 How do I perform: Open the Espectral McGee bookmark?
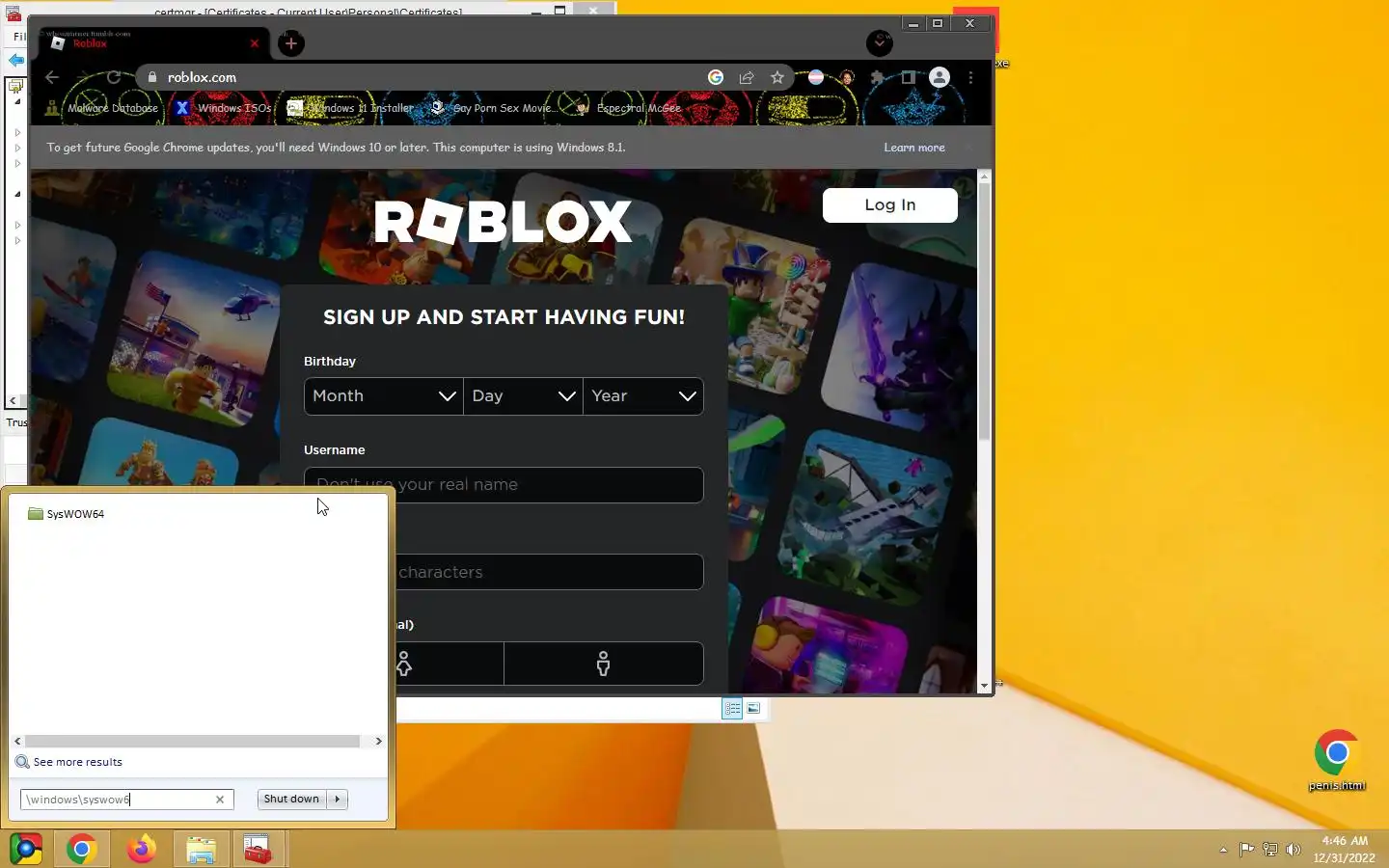click(x=629, y=108)
